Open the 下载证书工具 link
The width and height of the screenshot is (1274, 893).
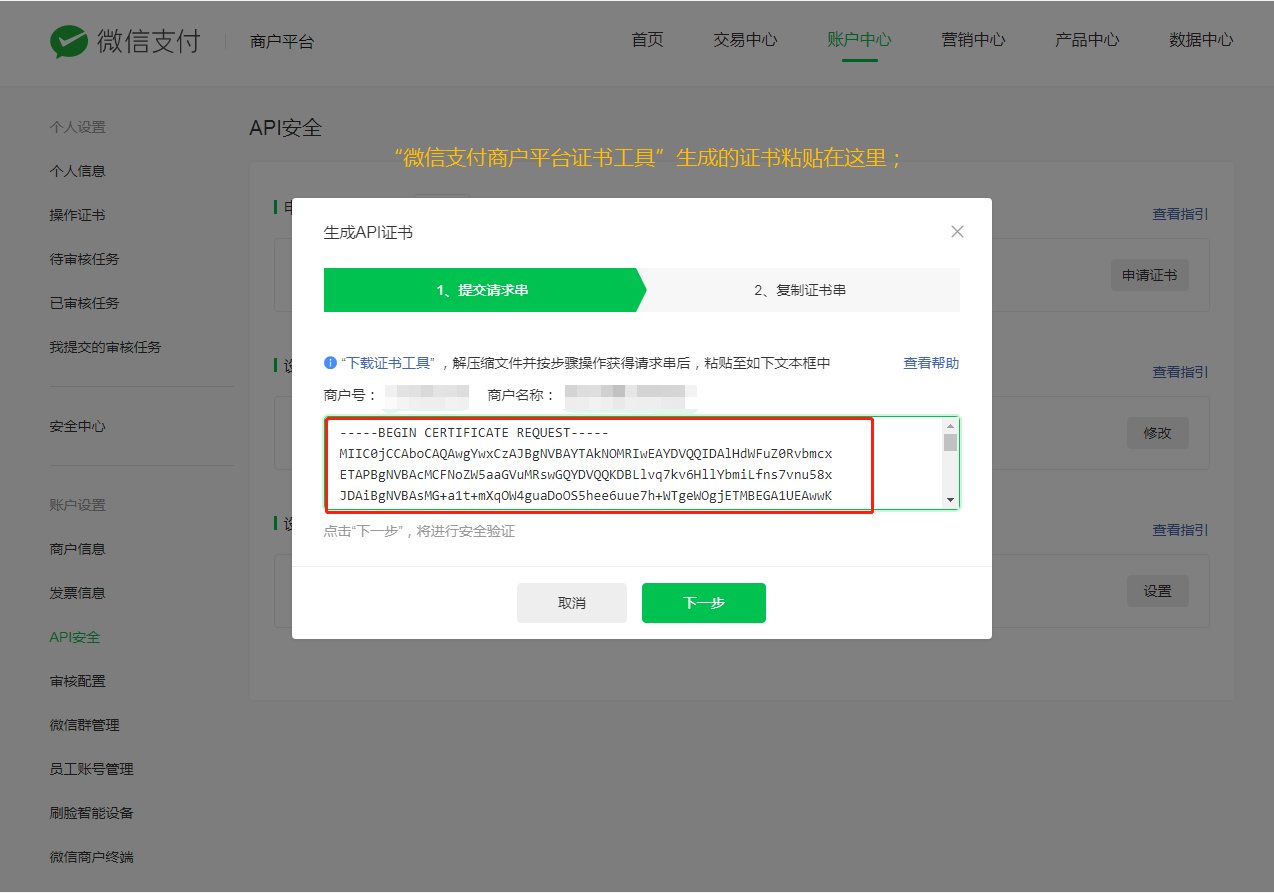pos(388,363)
